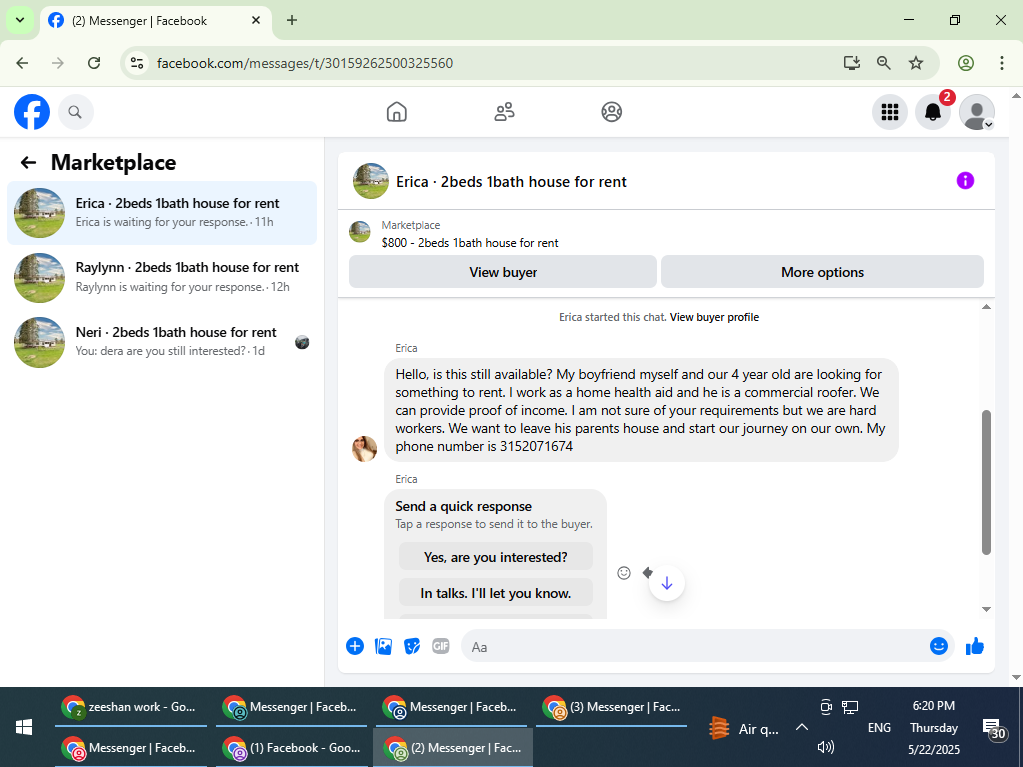Screen dimensions: 1023x767
Task: Open Chrome profile icon
Action: [x=966, y=63]
